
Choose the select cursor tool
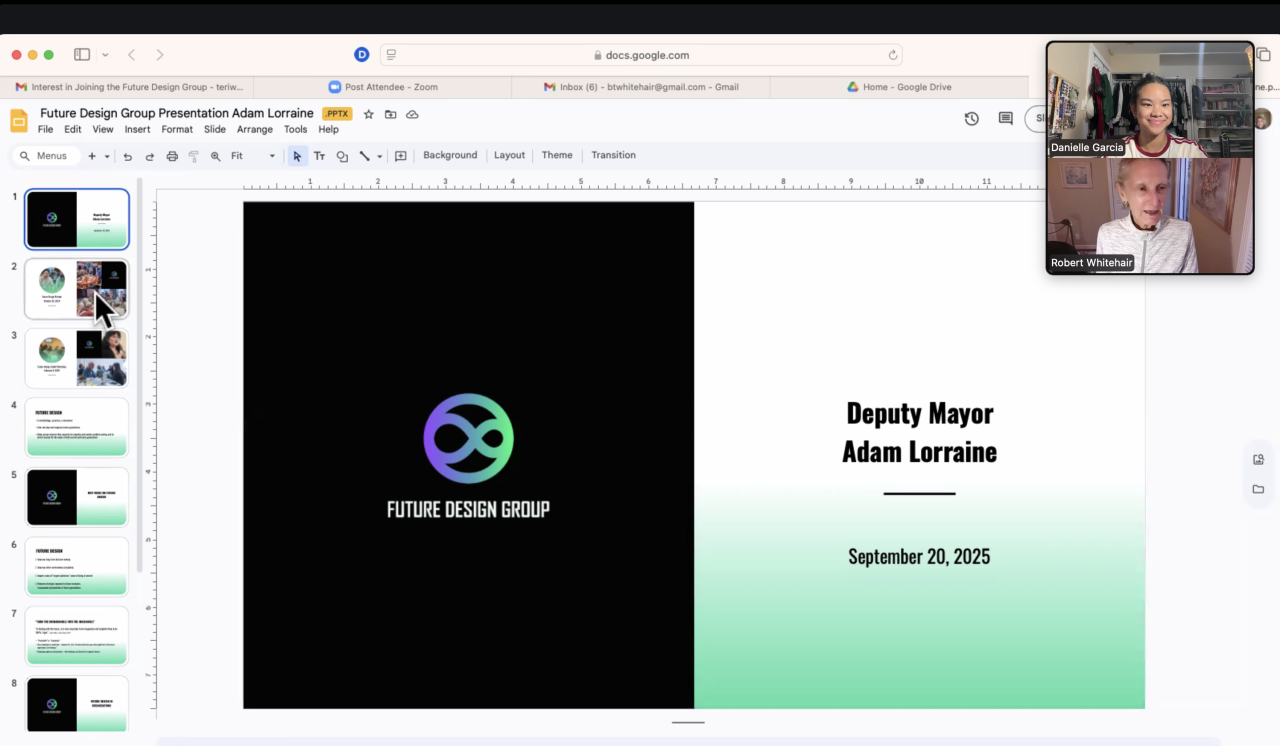click(x=297, y=156)
